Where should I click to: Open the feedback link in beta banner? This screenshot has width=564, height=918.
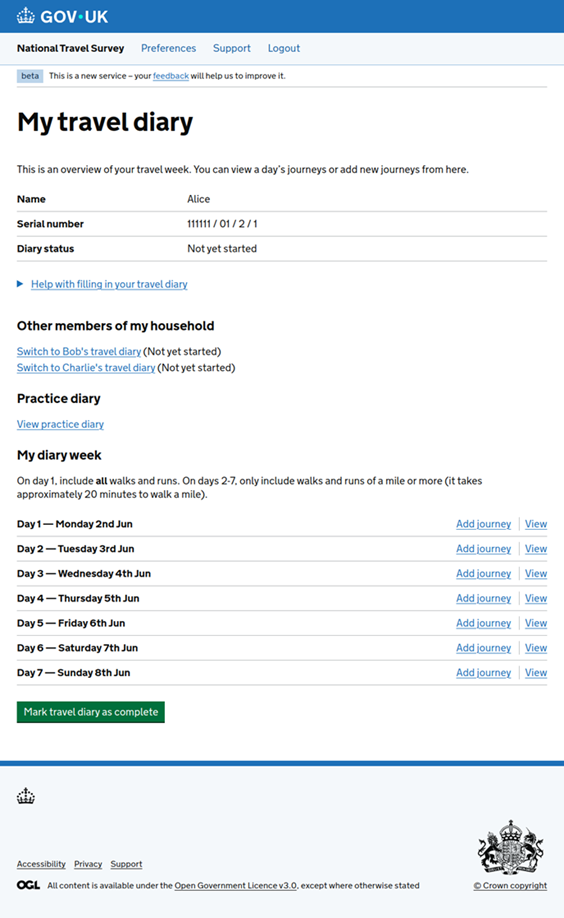(170, 76)
